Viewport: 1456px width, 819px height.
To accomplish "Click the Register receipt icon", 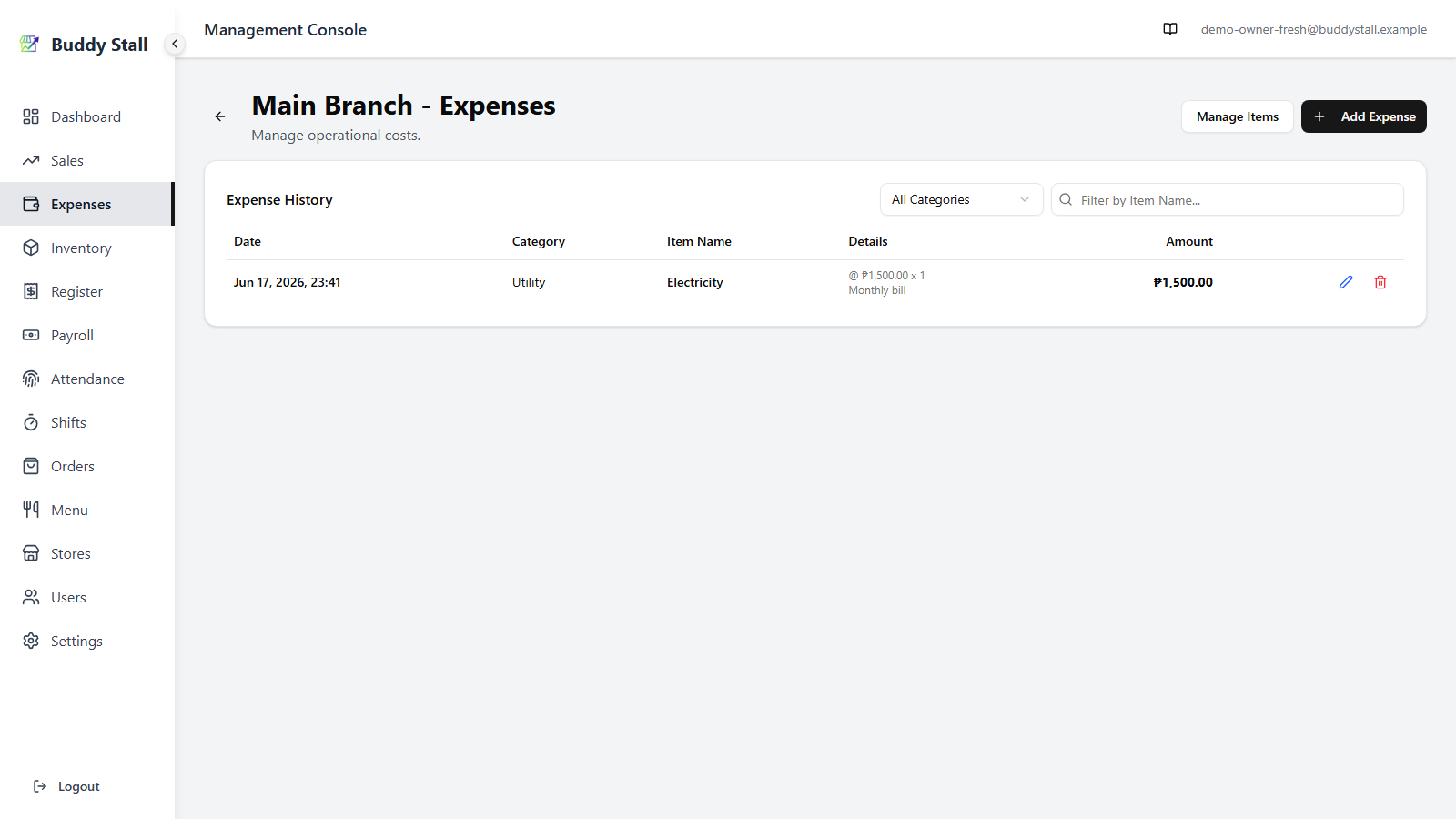I will click(x=31, y=291).
